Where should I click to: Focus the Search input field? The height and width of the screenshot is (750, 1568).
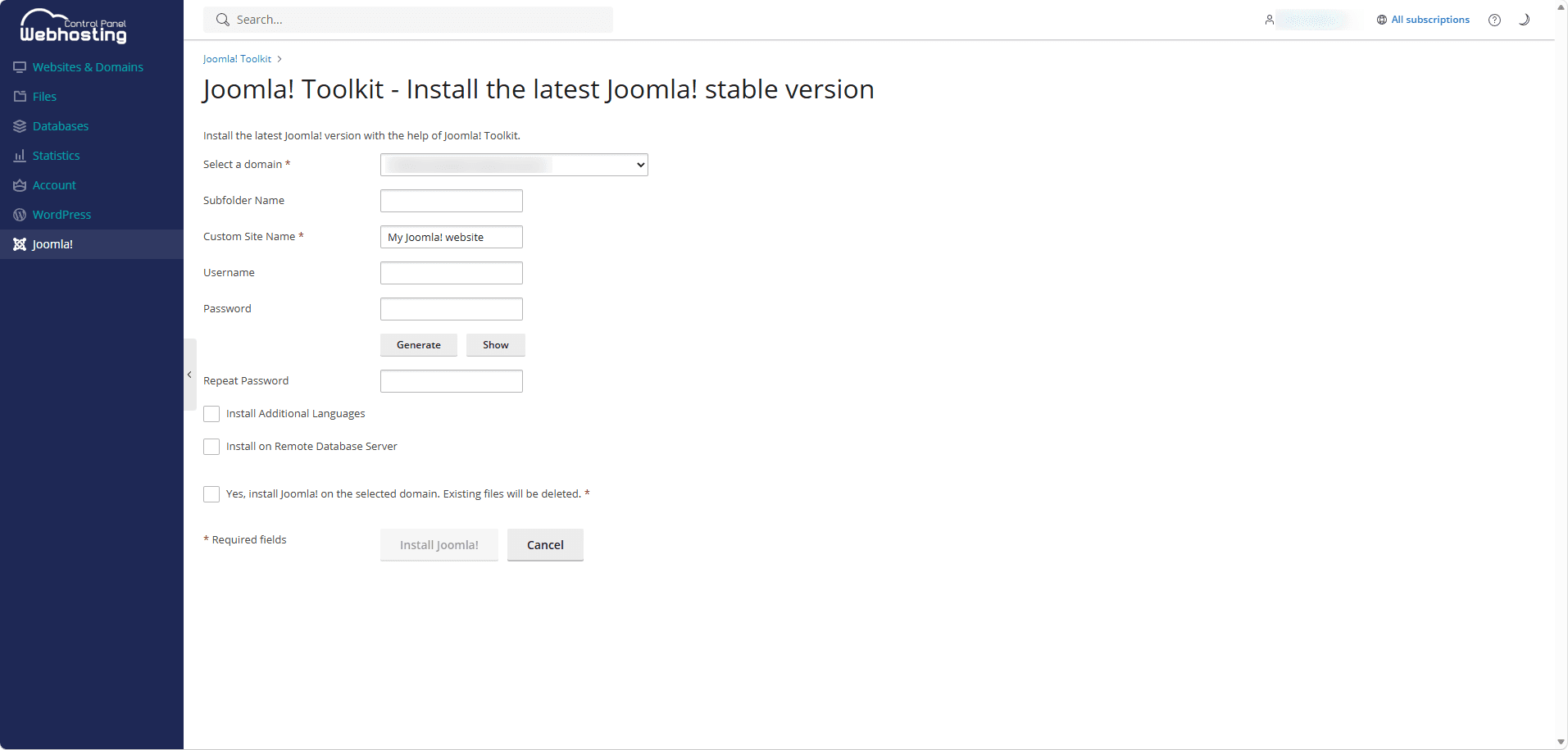[x=408, y=20]
